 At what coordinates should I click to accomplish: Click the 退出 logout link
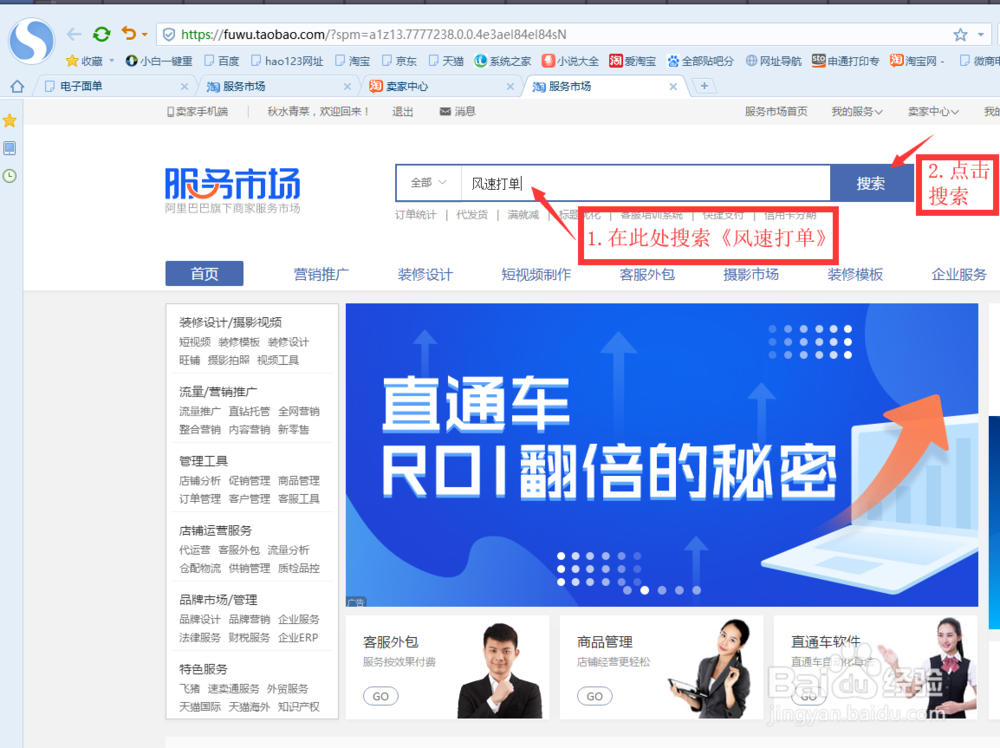(x=401, y=111)
